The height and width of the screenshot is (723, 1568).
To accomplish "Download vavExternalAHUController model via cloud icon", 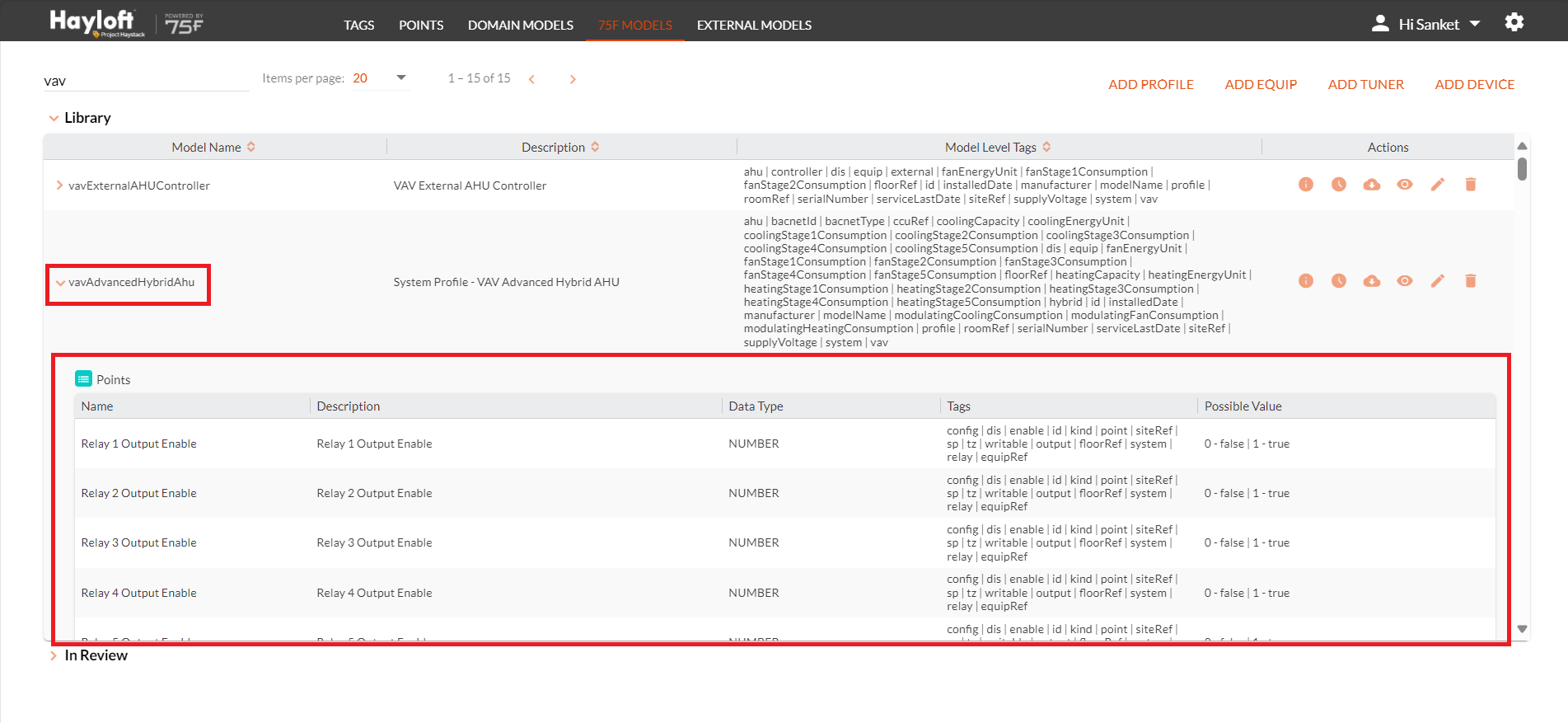I will tap(1372, 185).
